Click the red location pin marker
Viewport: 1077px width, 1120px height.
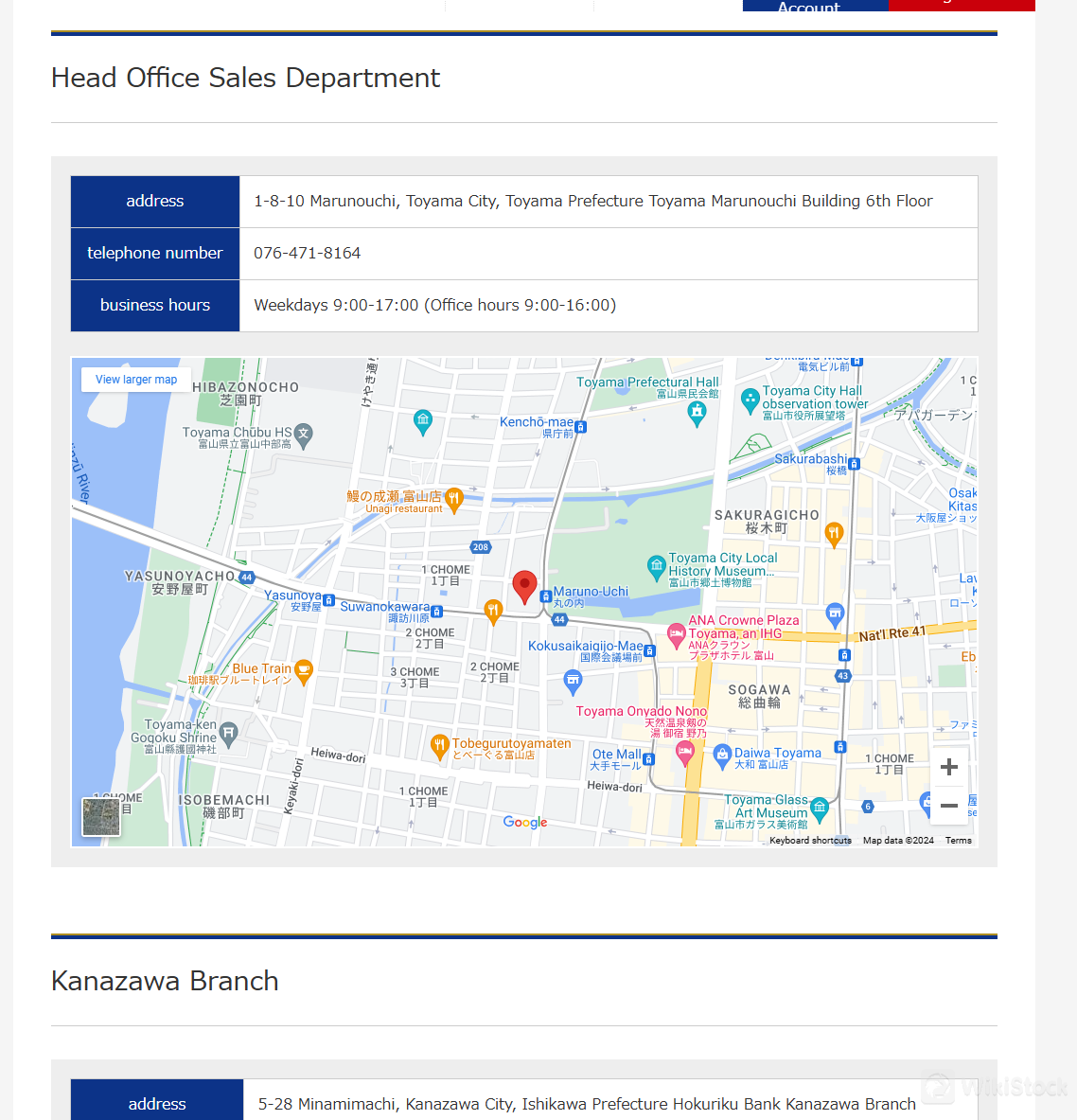525,587
